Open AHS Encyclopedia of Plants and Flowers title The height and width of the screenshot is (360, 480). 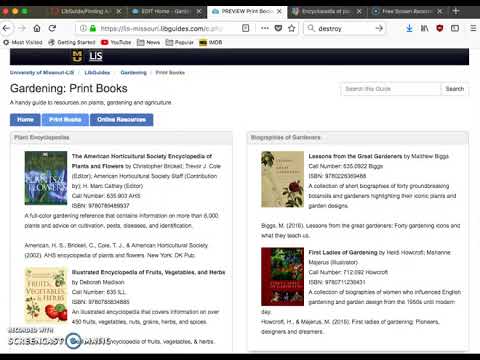point(142,161)
